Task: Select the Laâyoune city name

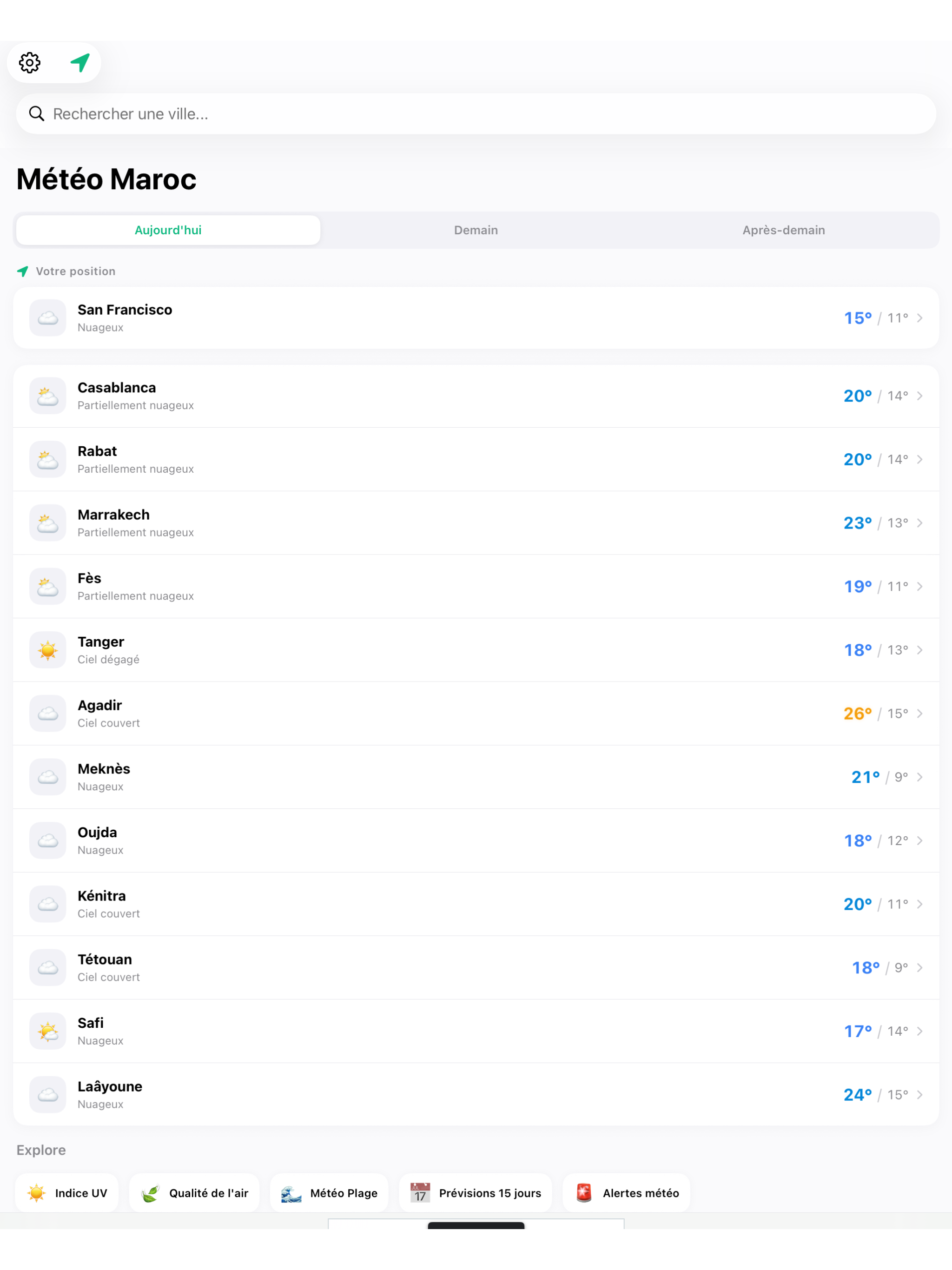Action: tap(110, 1086)
